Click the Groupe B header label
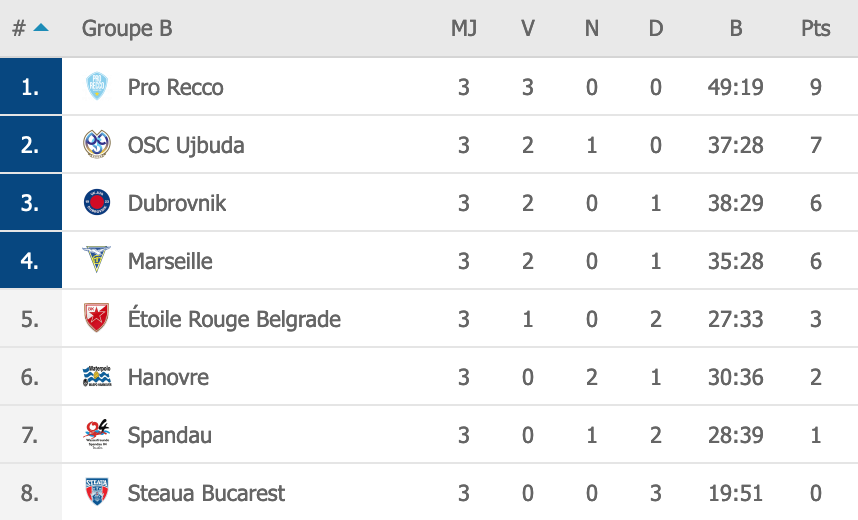Image resolution: width=858 pixels, height=520 pixels. click(x=127, y=28)
